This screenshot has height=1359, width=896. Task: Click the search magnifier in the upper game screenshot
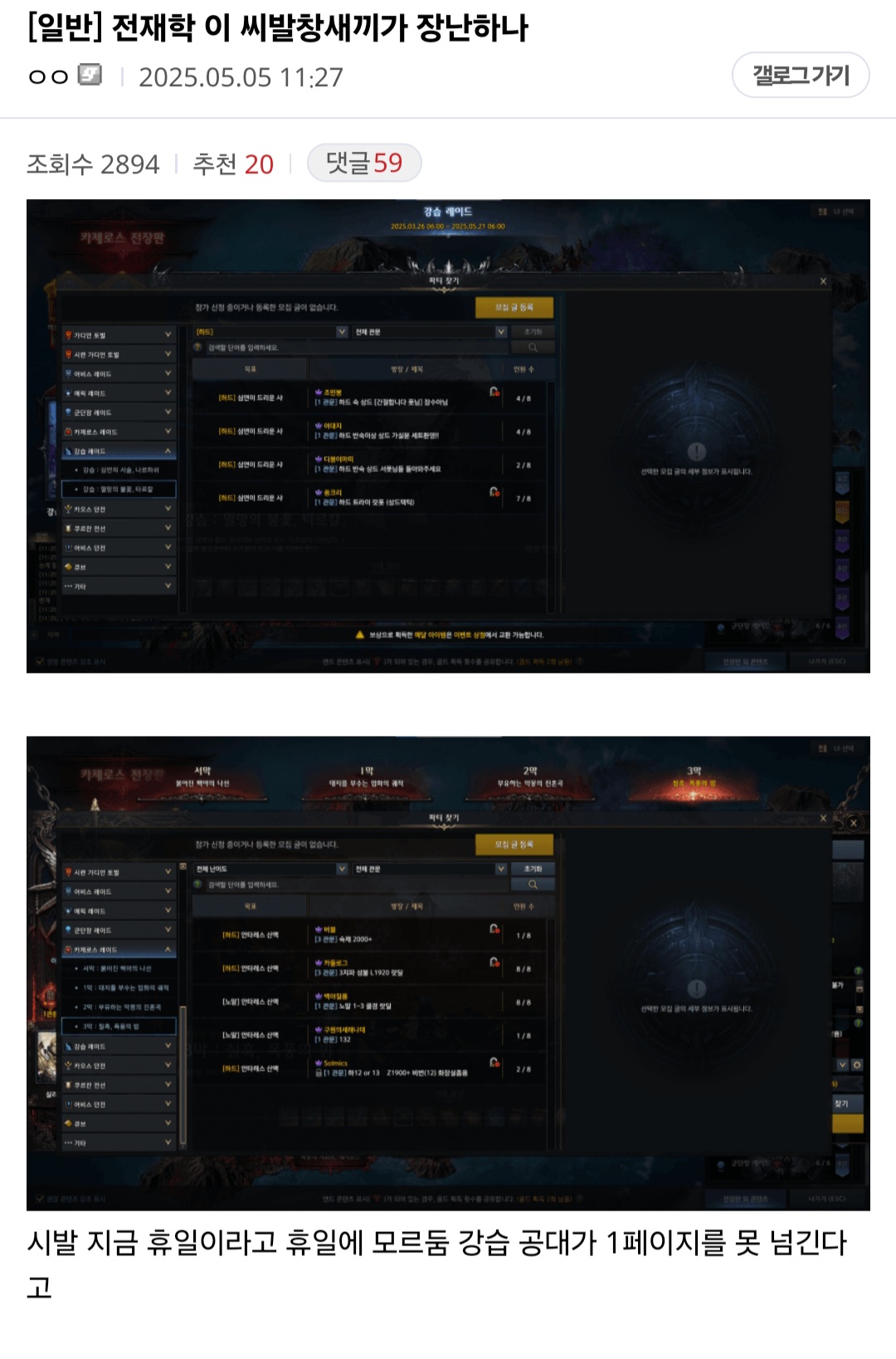click(533, 348)
